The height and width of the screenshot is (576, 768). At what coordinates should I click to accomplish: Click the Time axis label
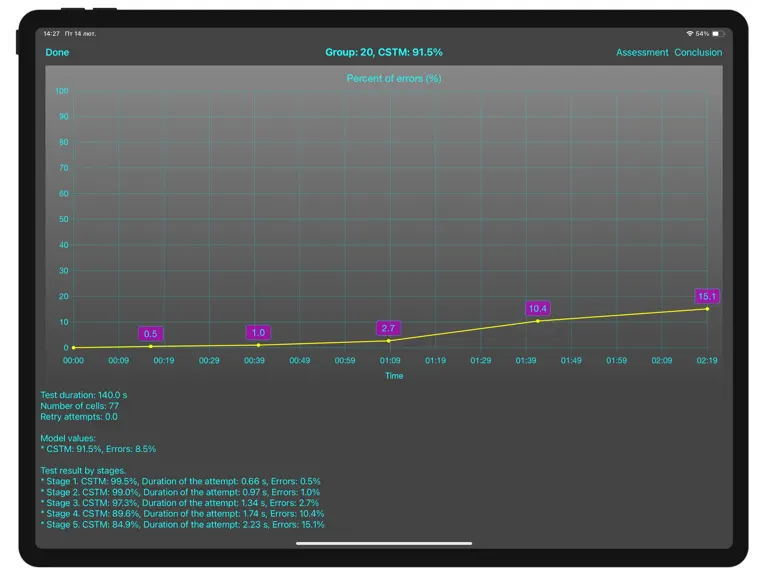click(394, 376)
